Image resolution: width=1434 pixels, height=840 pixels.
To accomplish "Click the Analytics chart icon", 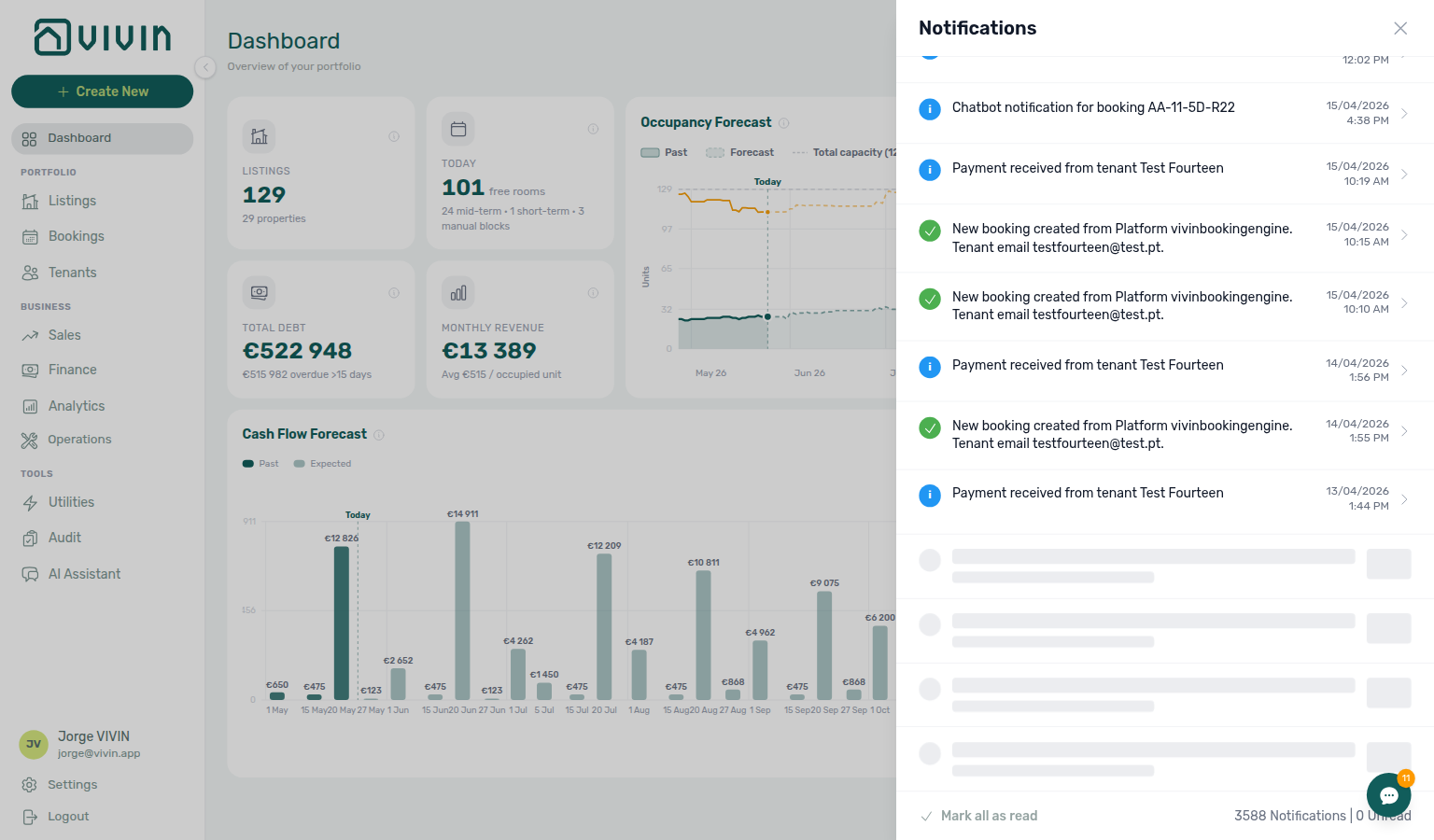I will tap(30, 406).
